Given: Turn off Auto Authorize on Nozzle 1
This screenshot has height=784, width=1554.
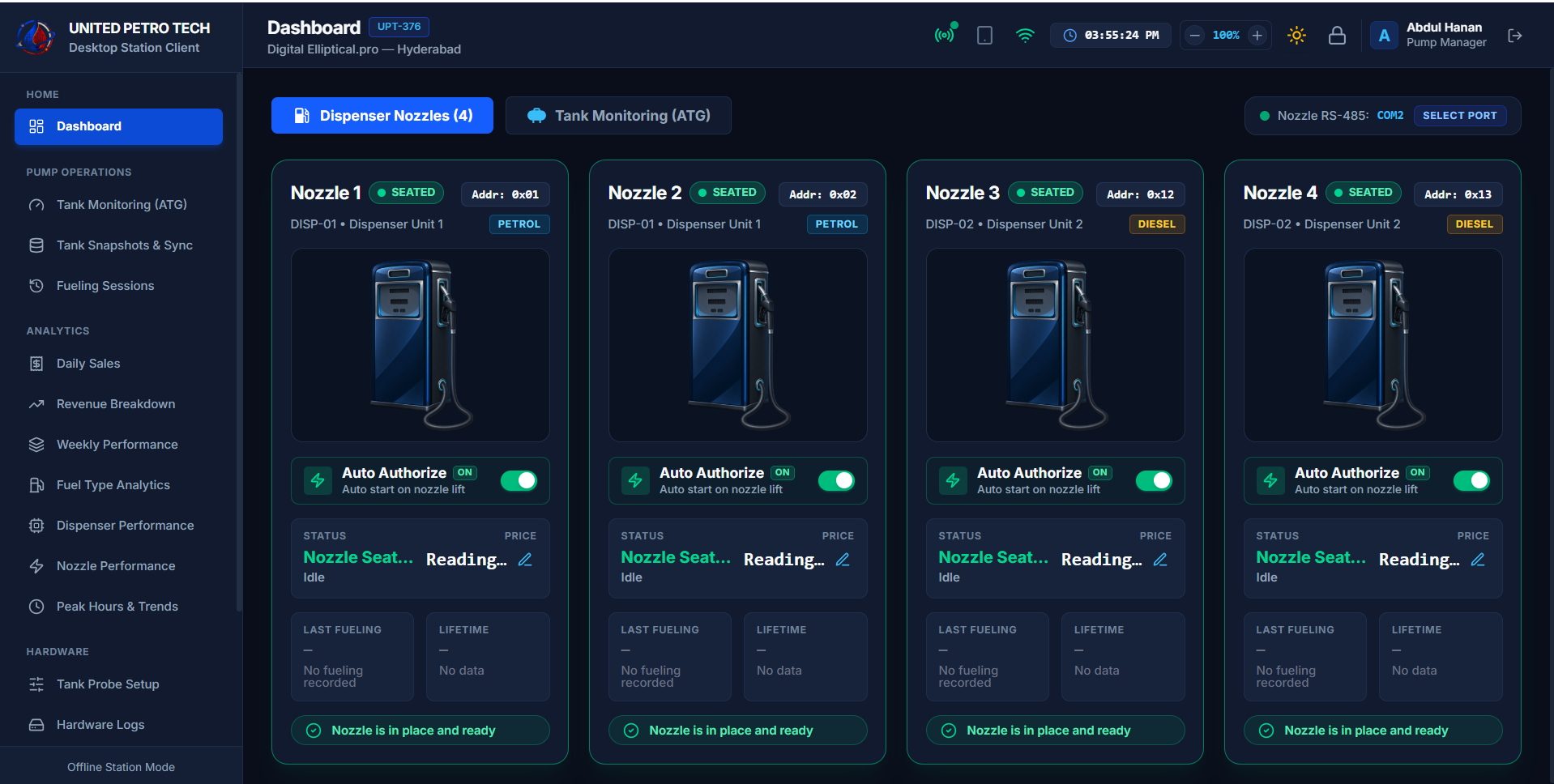Looking at the screenshot, I should (519, 481).
